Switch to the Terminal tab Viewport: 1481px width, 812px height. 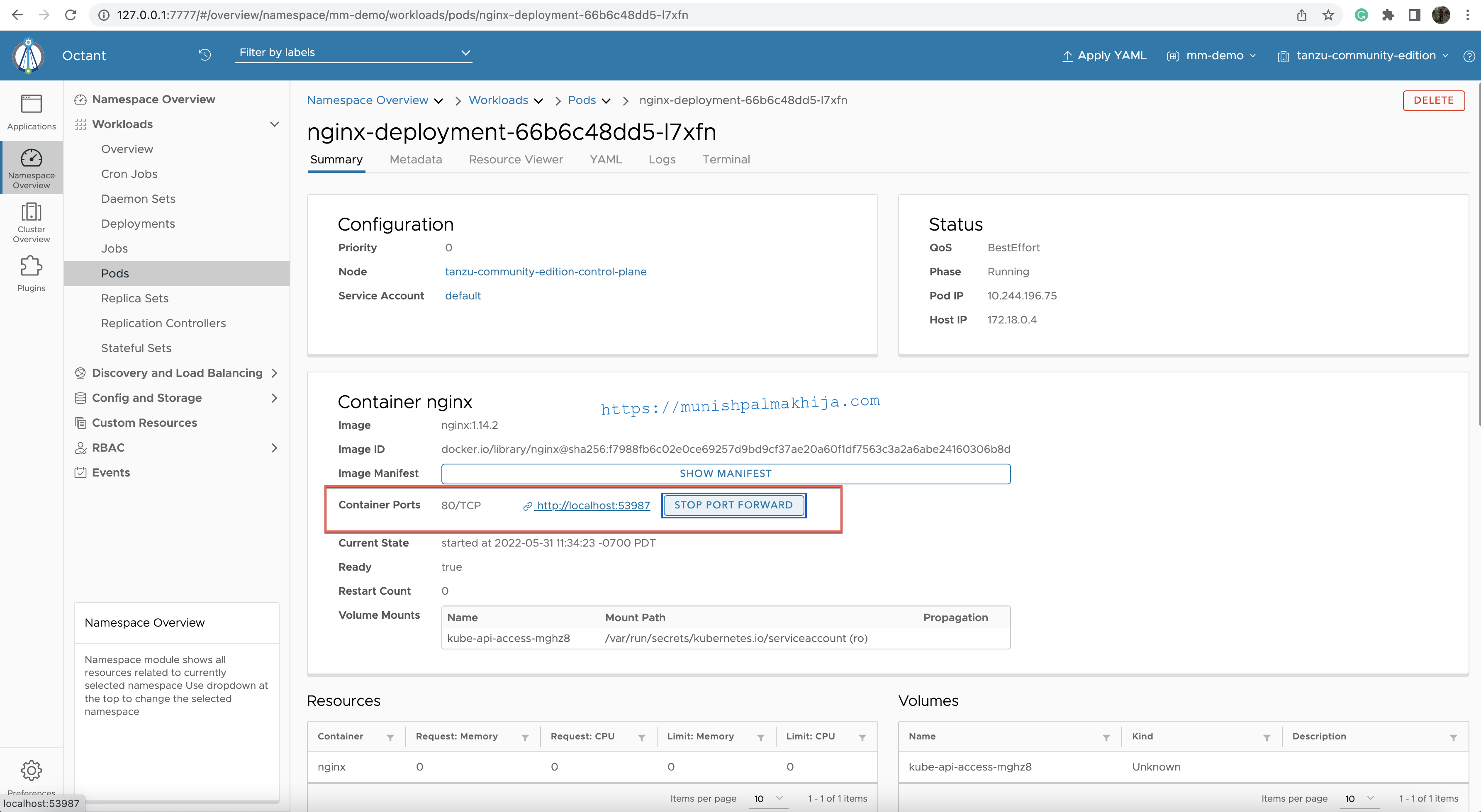pos(726,159)
